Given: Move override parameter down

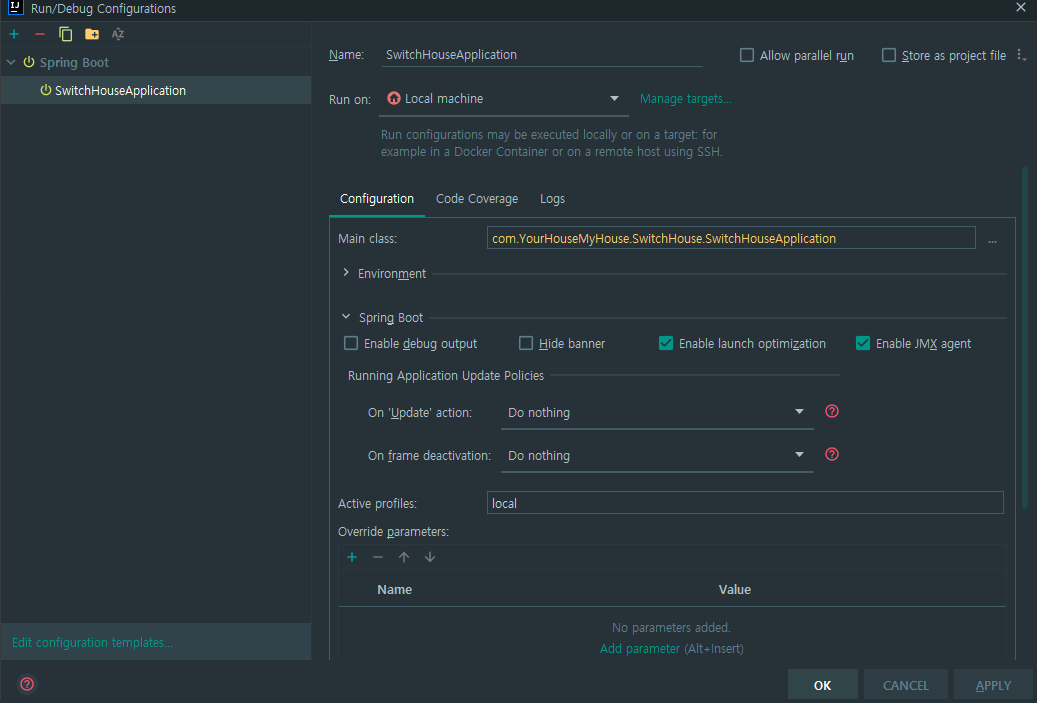Looking at the screenshot, I should pos(430,557).
